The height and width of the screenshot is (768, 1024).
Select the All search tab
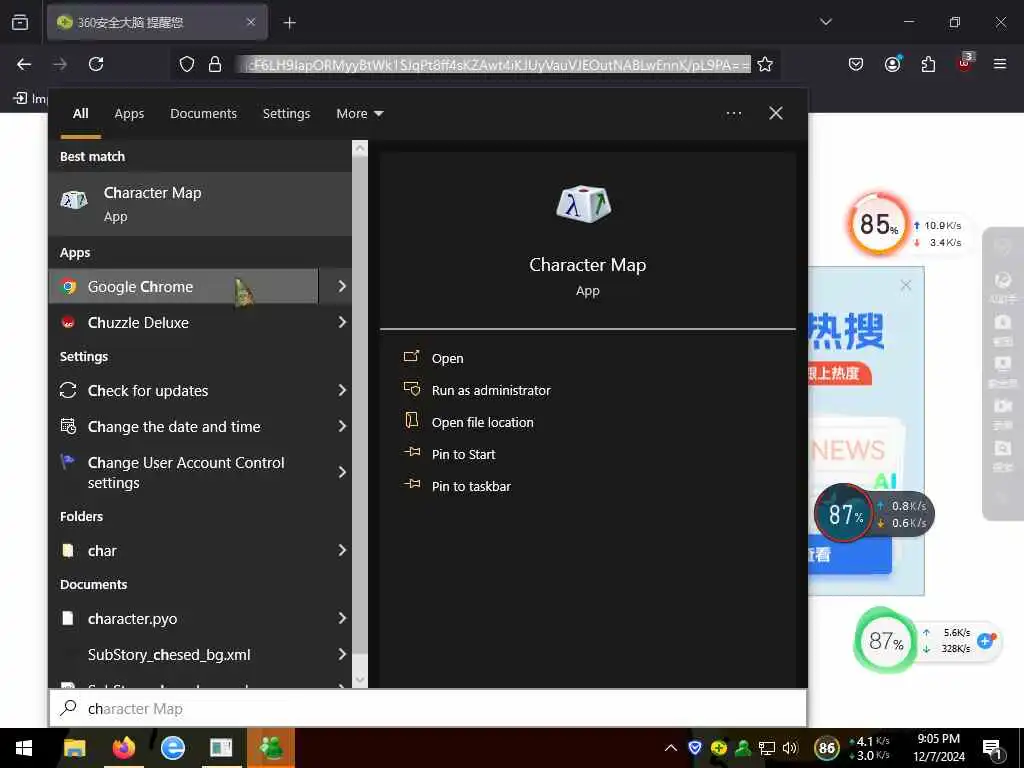80,114
